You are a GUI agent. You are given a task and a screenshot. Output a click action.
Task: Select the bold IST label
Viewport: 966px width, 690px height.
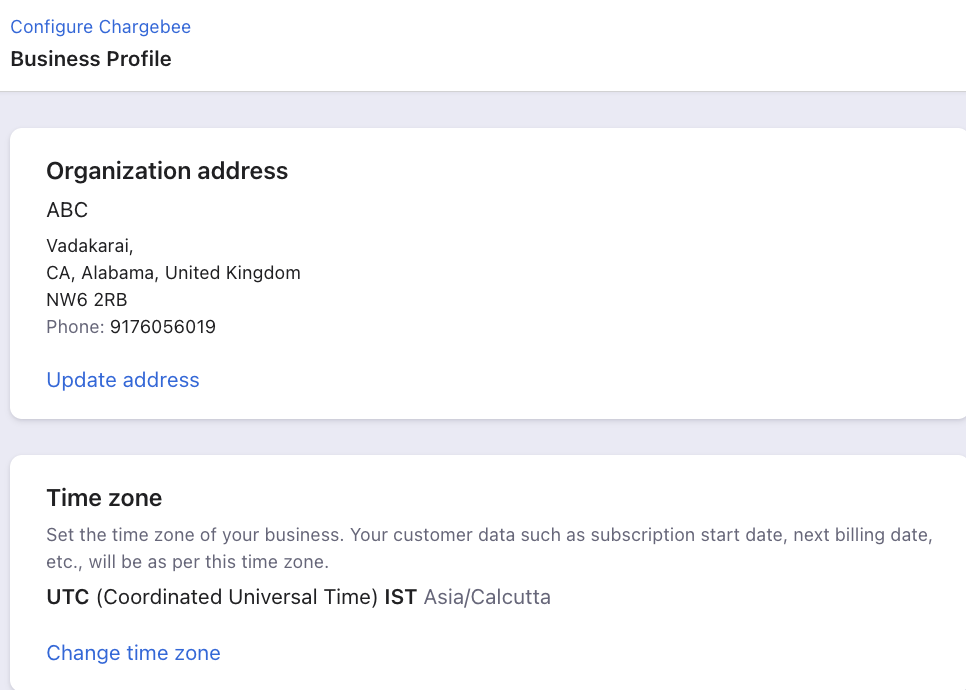click(400, 597)
